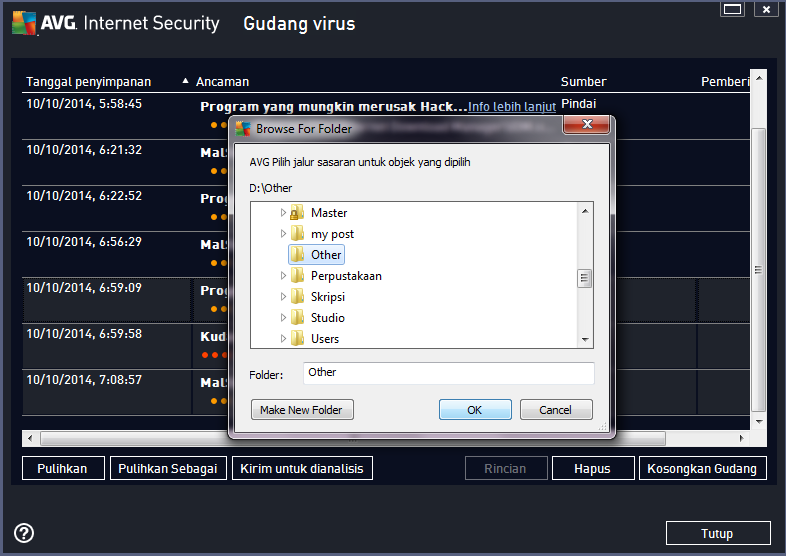Viewport: 786px width, 556px height.
Task: Expand the Studio folder node
Action: pyautogui.click(x=283, y=317)
